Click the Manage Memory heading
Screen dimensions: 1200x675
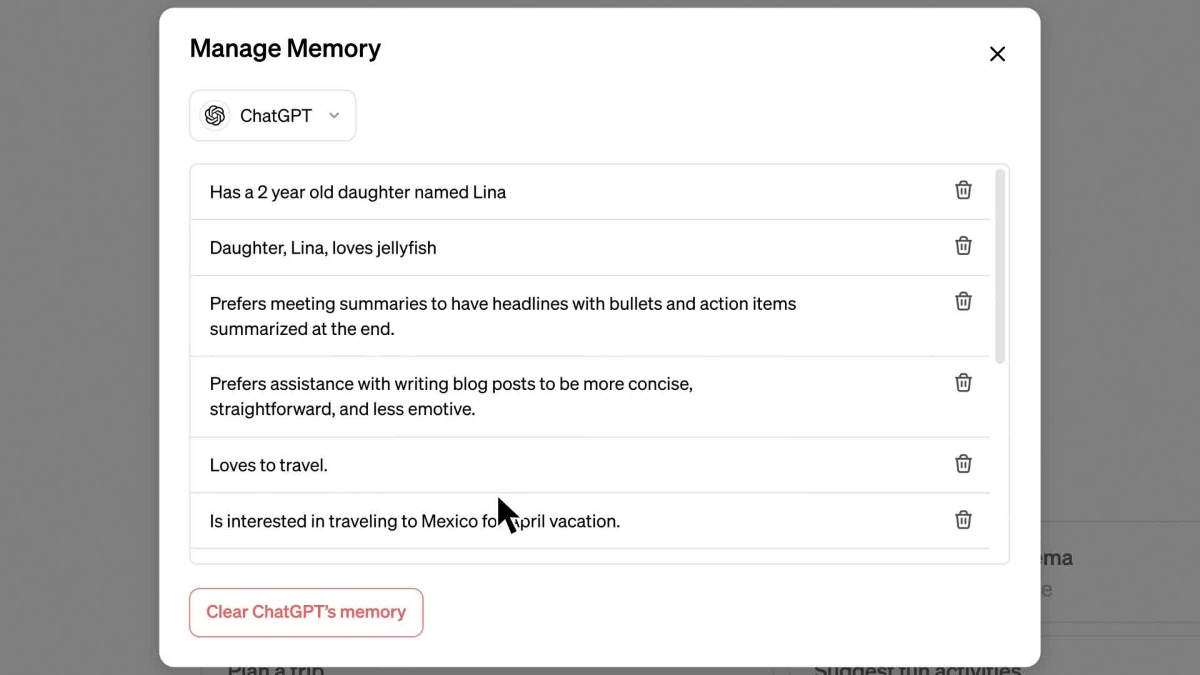tap(285, 48)
